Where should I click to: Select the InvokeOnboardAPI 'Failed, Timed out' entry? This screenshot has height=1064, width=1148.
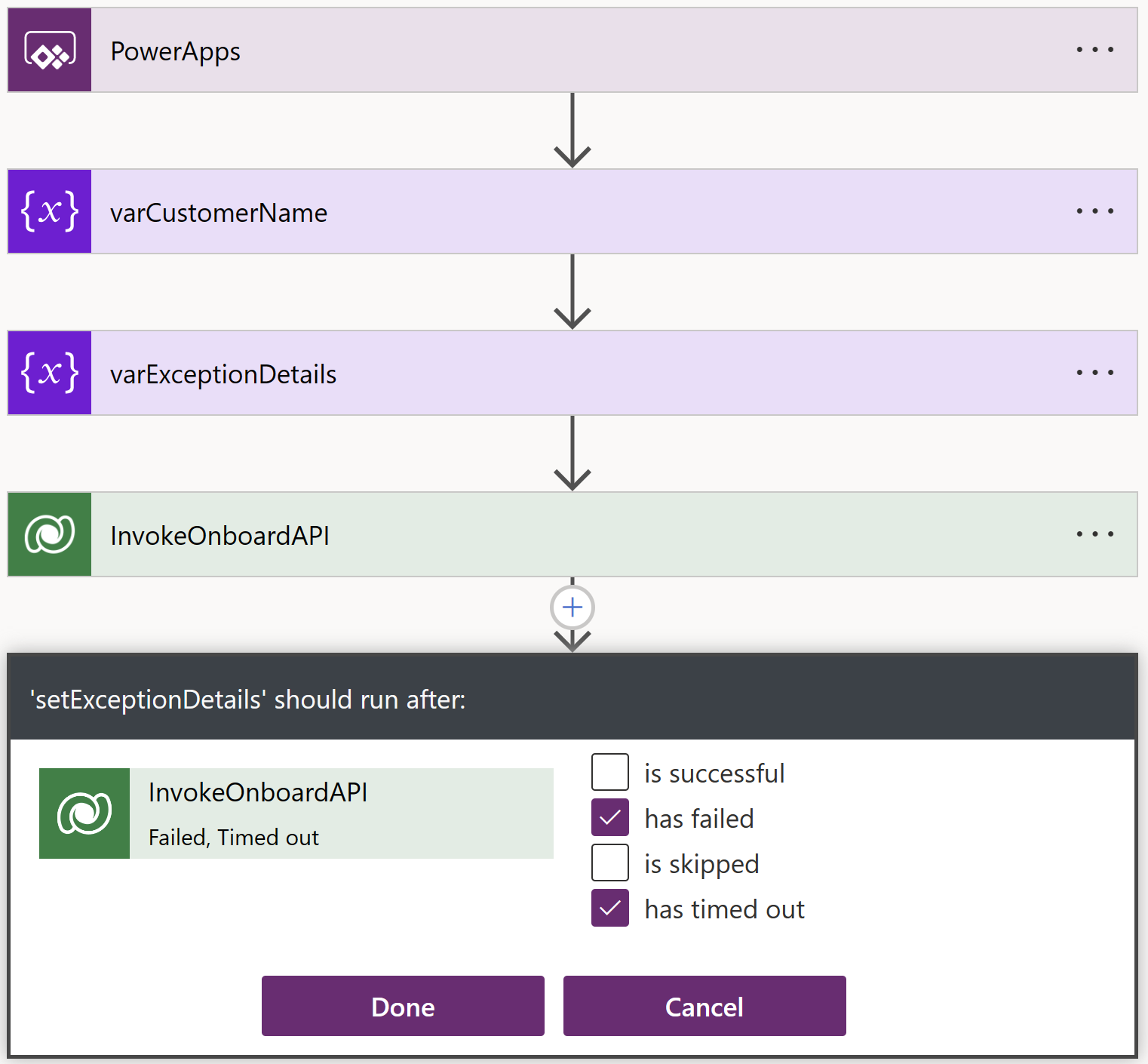341,813
